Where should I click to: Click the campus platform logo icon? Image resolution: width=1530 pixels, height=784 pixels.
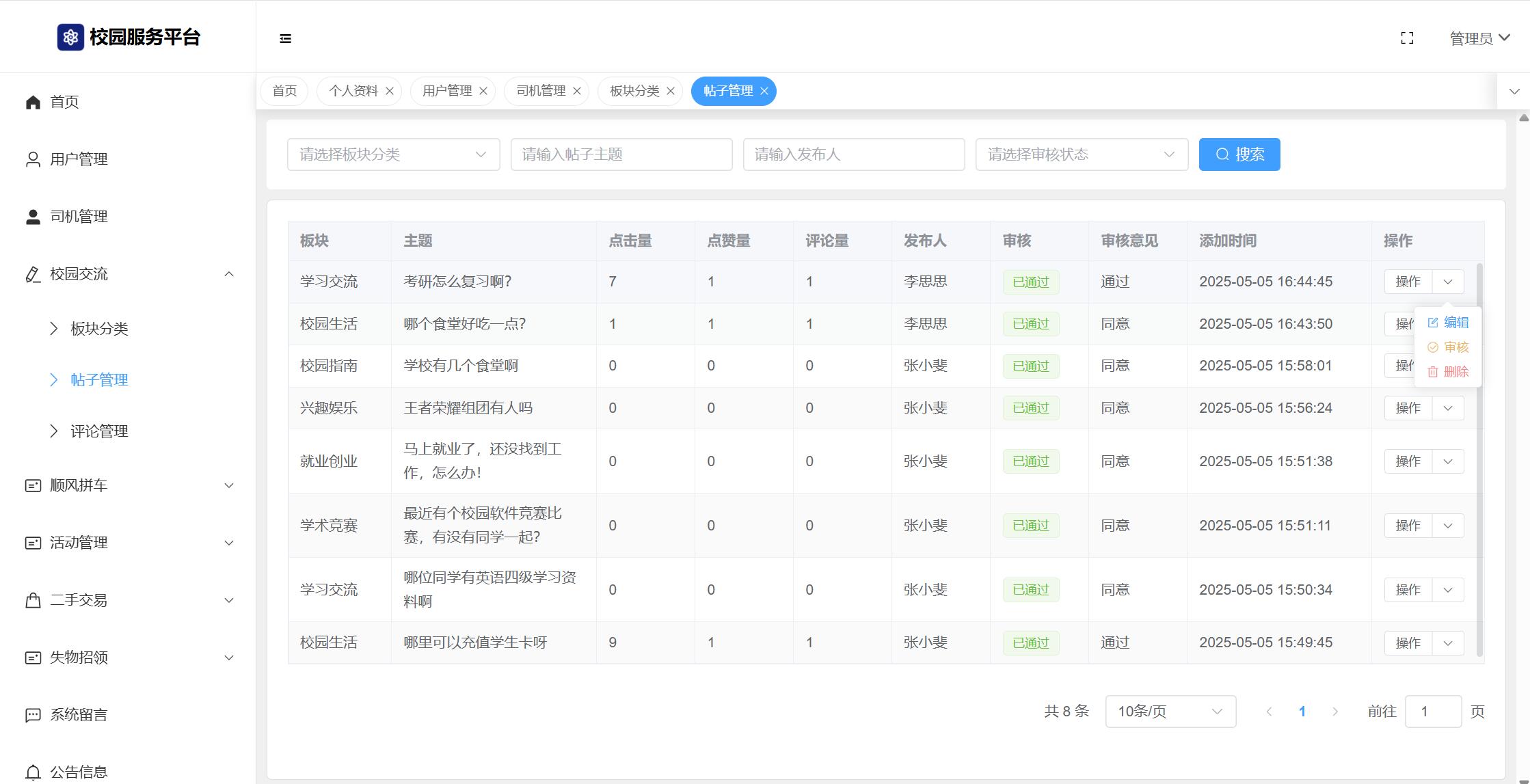pyautogui.click(x=70, y=37)
